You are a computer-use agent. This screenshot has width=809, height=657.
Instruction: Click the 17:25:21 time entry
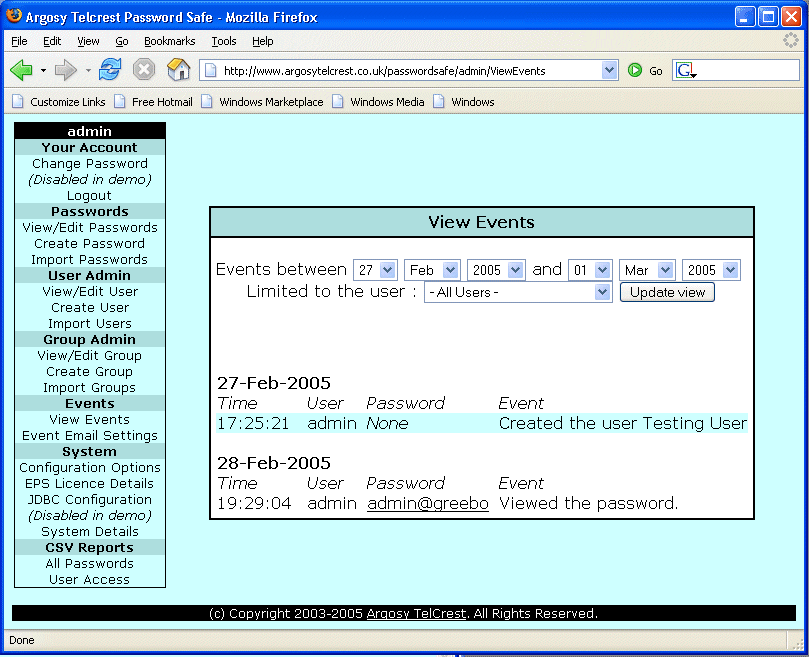click(253, 423)
